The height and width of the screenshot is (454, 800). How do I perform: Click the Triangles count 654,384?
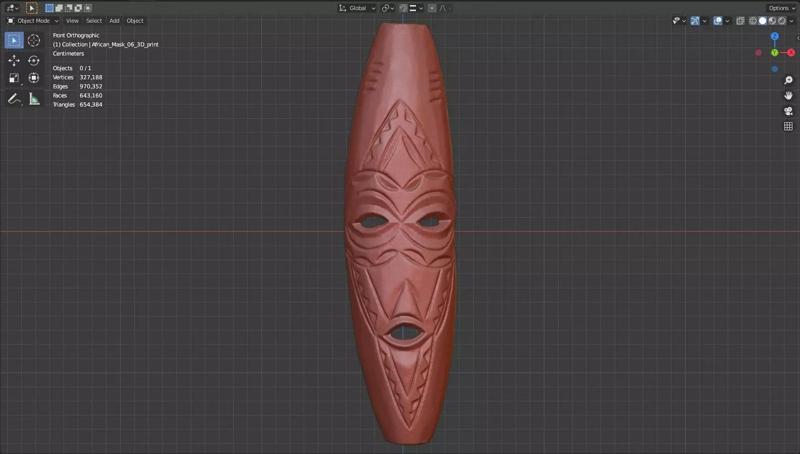pos(91,105)
